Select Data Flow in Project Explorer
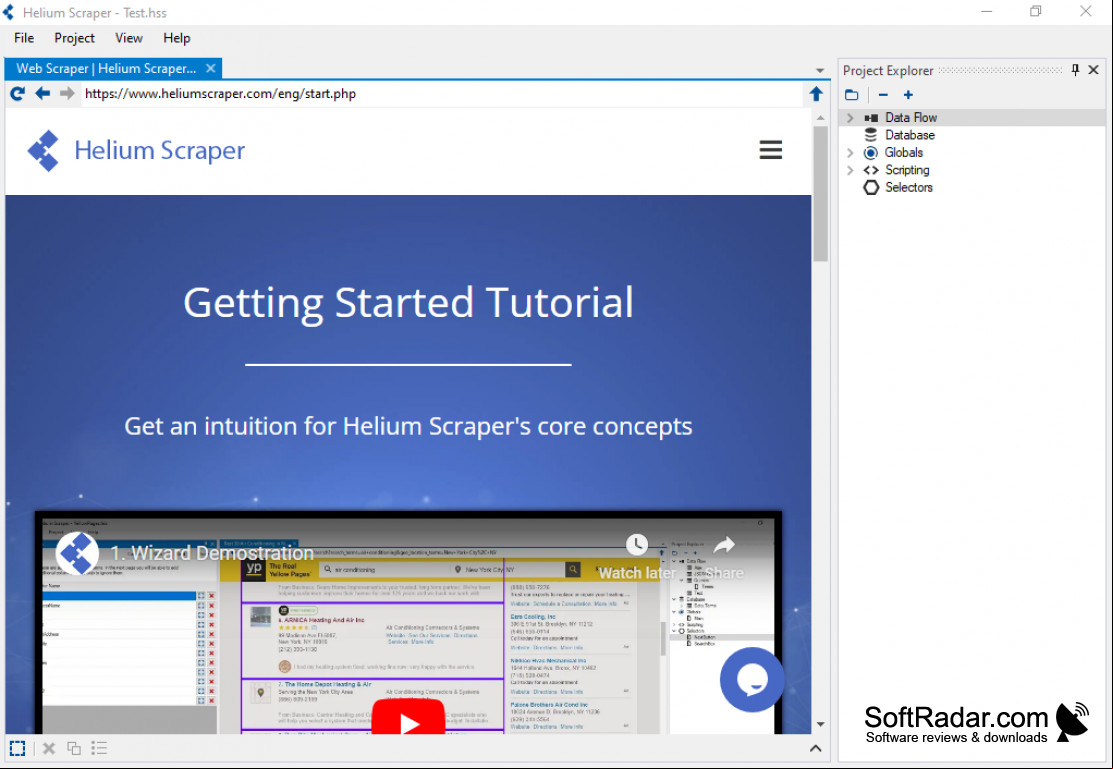The height and width of the screenshot is (769, 1113). (x=911, y=117)
